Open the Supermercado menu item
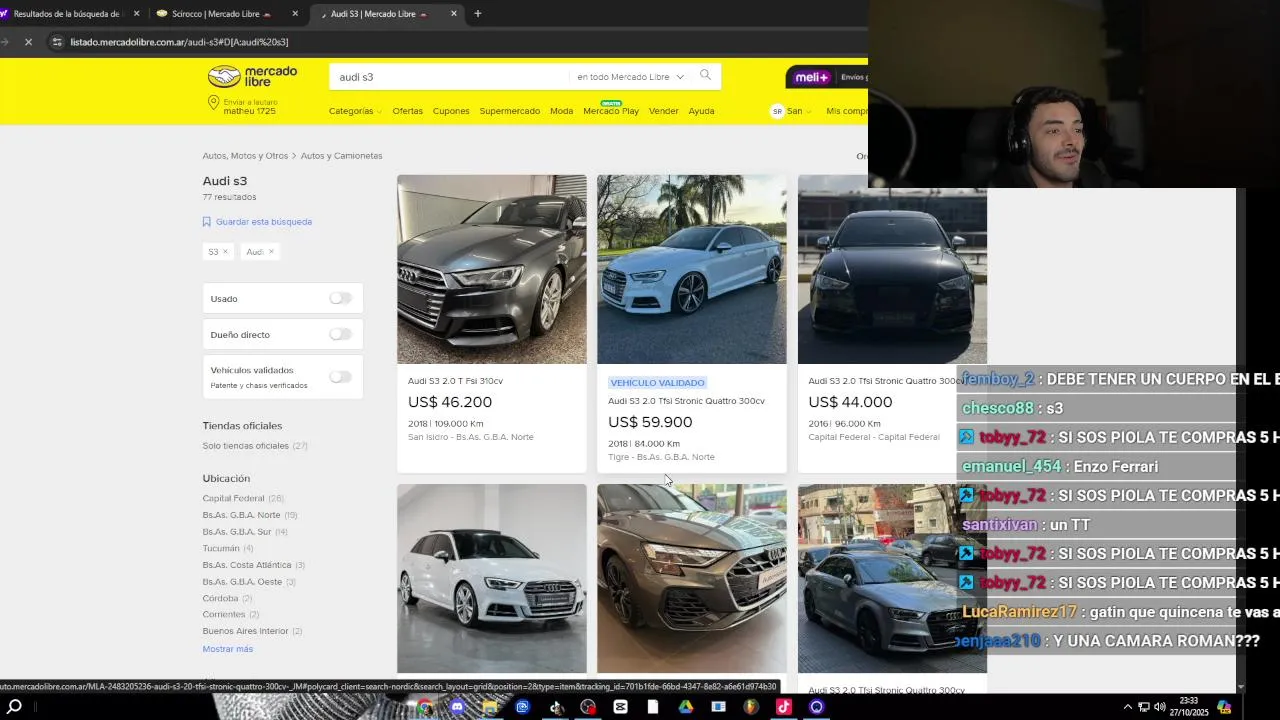1280x720 pixels. (x=509, y=111)
